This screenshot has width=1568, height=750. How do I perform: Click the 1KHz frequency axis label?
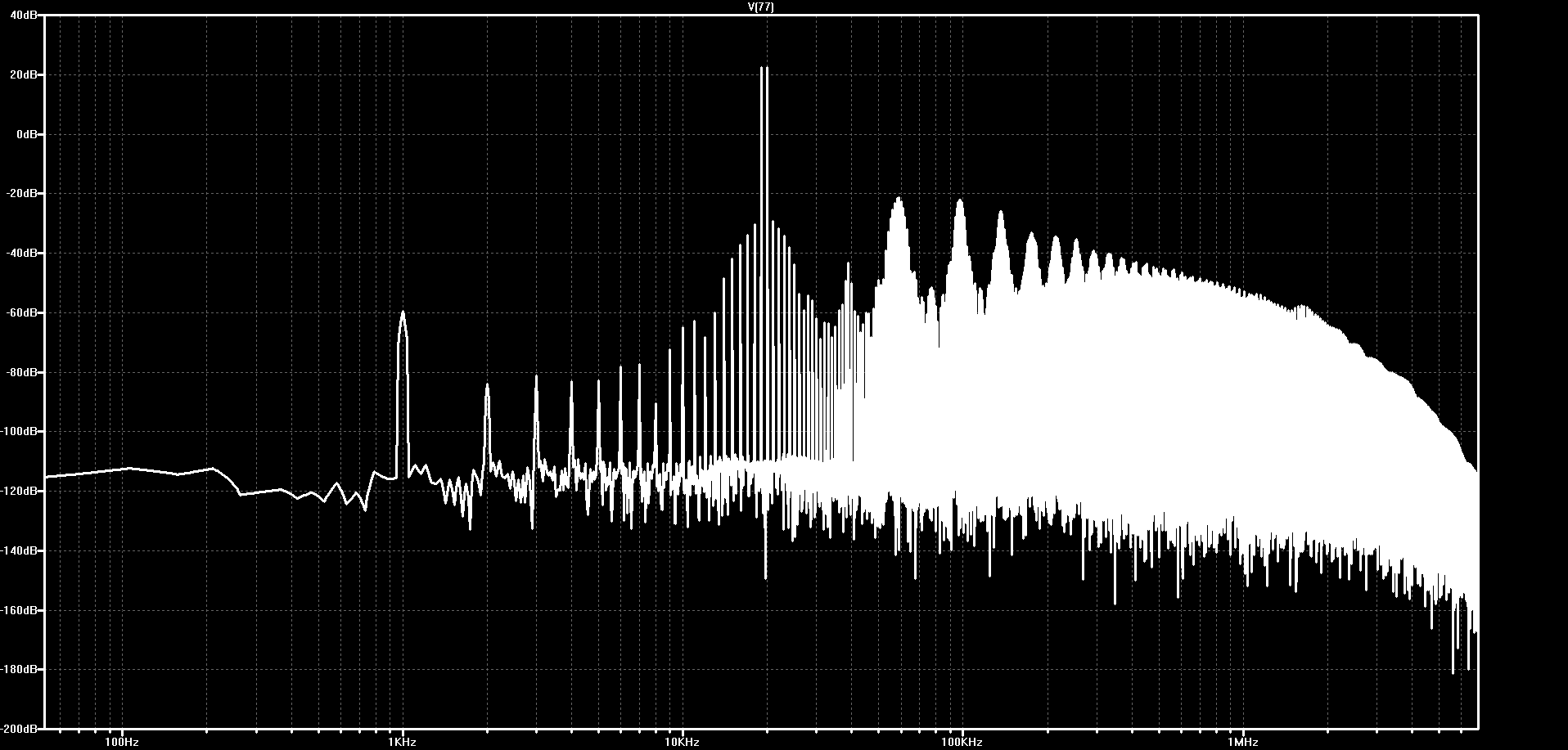coord(403,743)
